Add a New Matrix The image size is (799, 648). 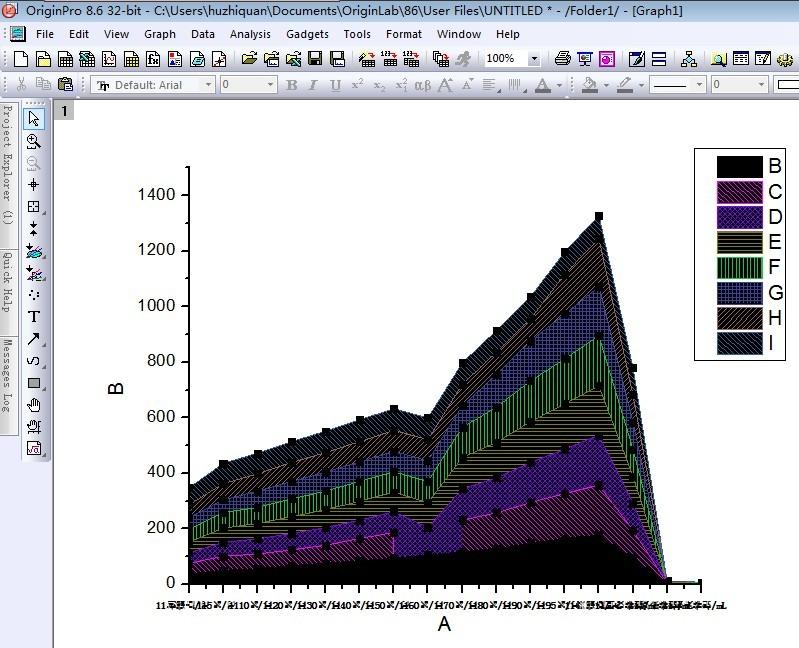tap(131, 59)
